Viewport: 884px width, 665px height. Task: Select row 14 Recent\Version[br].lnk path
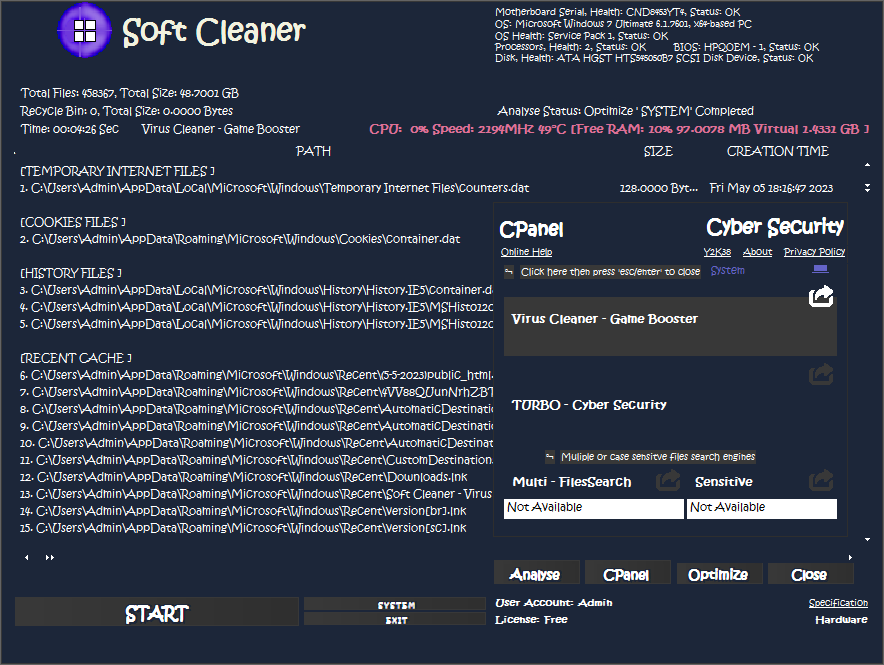[x=243, y=511]
